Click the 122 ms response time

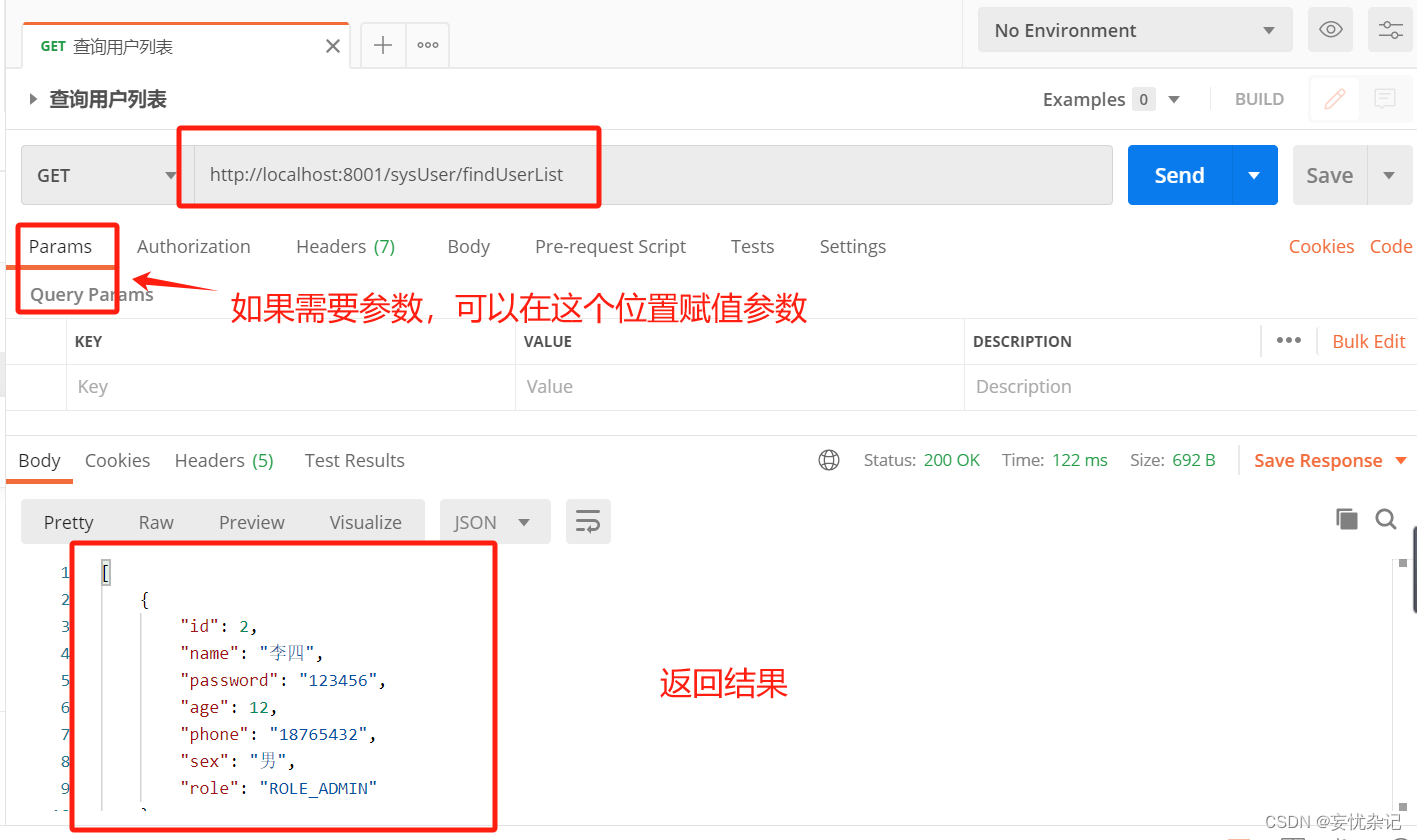1080,460
